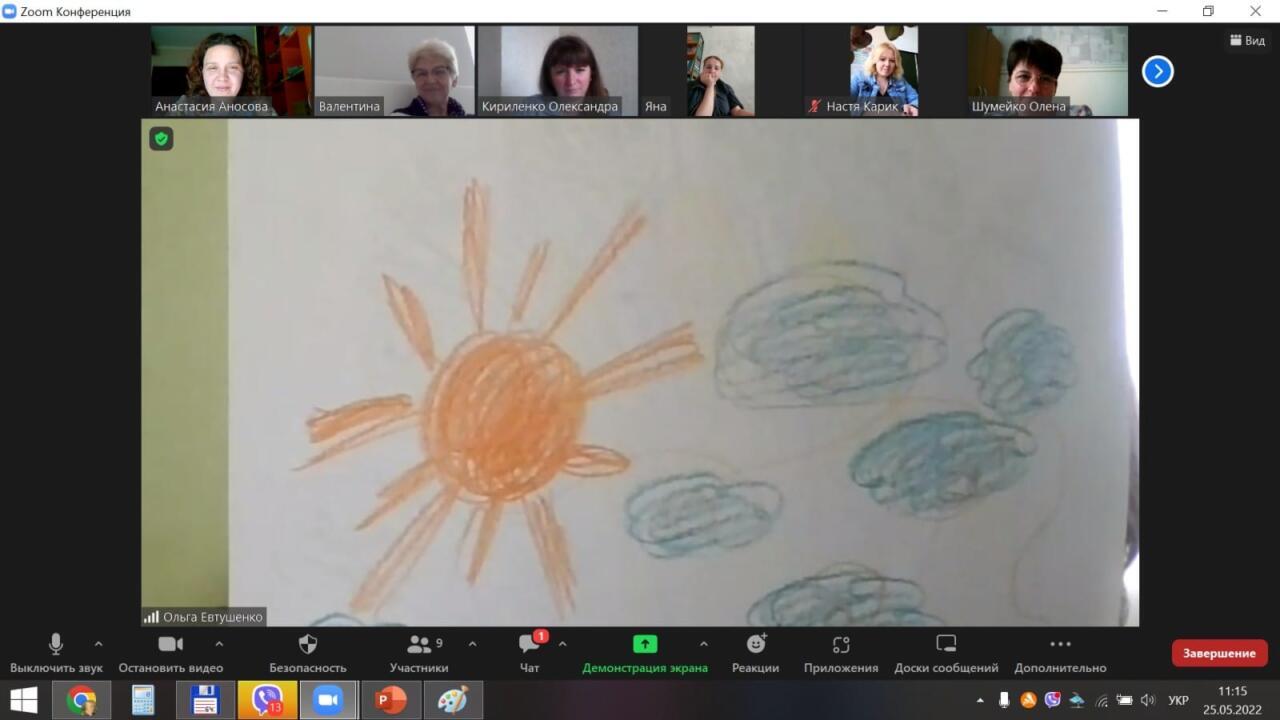Switch УКР keyboard language
Screen dimensions: 1280x720
[x=1179, y=700]
